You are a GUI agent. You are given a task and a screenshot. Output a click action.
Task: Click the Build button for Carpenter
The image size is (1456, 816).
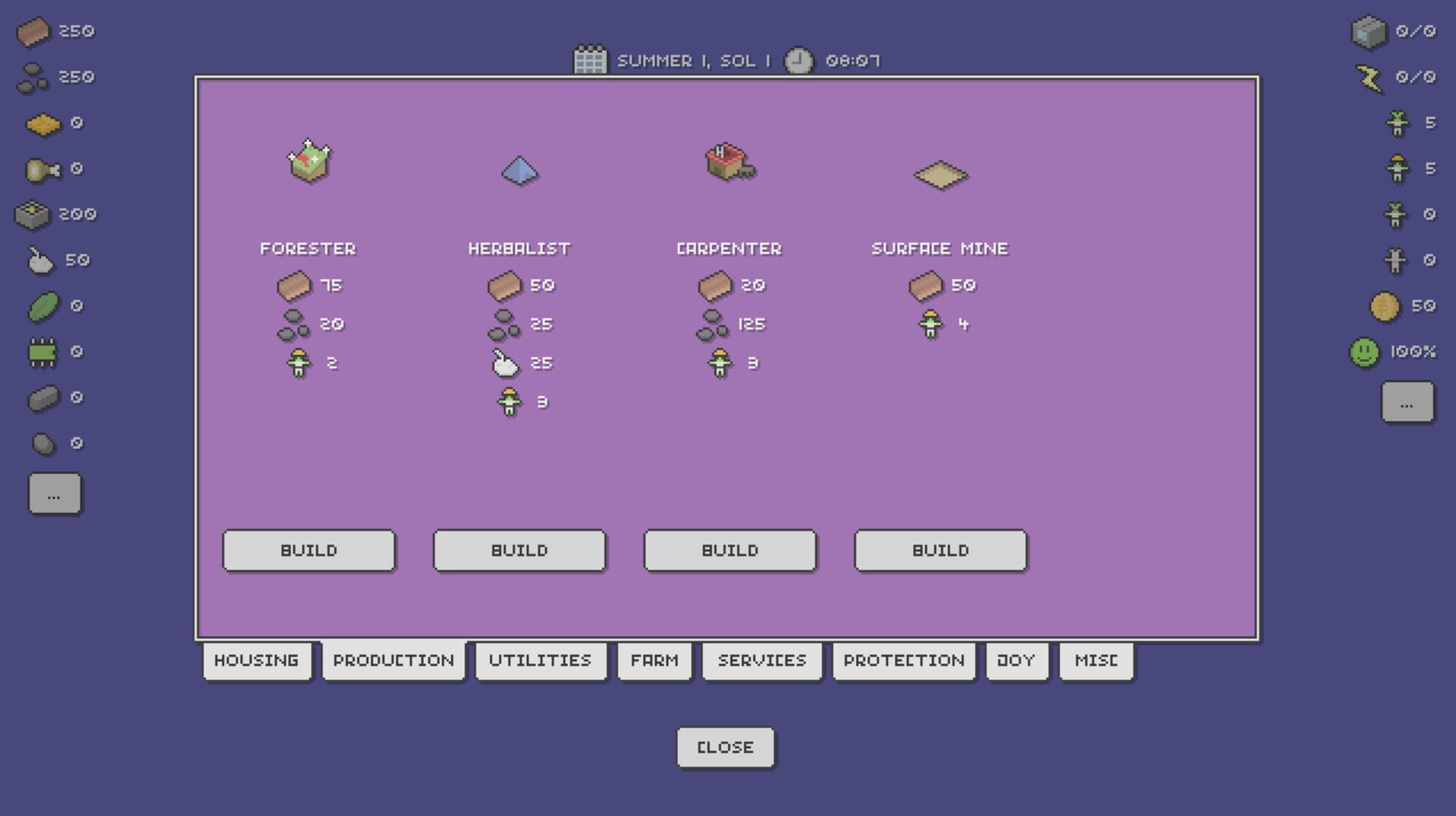(x=730, y=551)
